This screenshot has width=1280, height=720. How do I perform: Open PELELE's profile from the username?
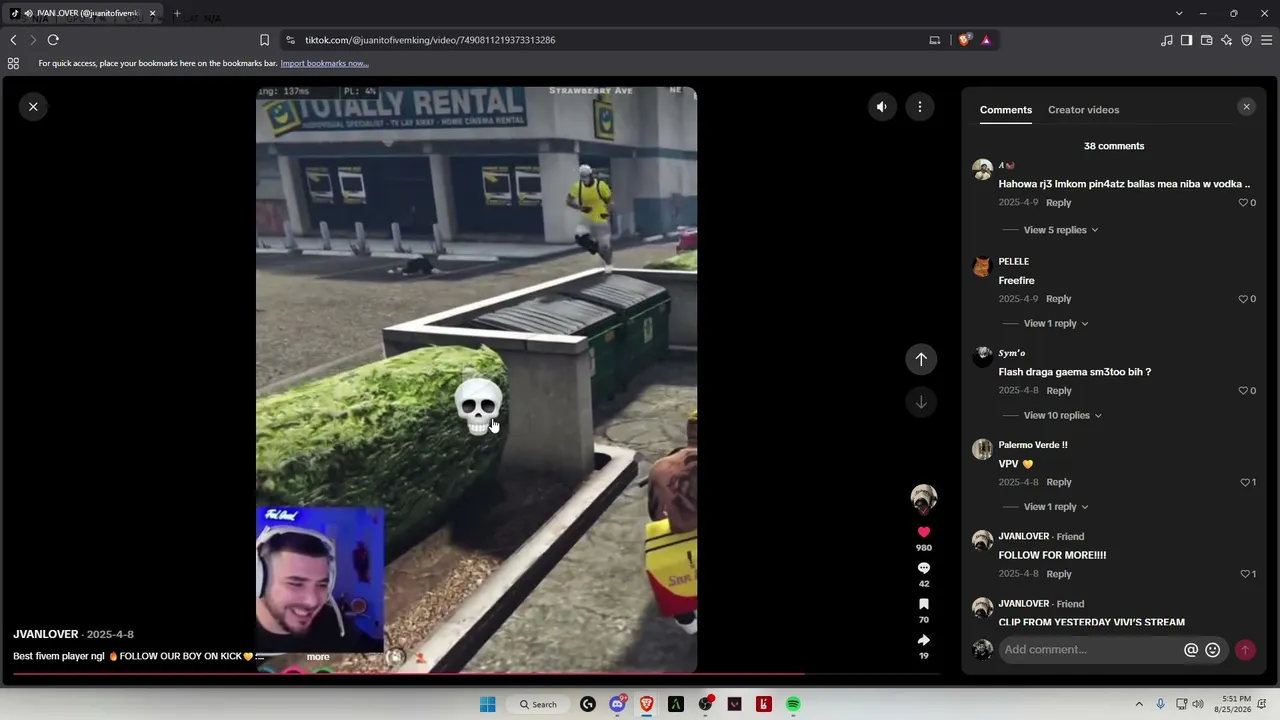point(1013,262)
